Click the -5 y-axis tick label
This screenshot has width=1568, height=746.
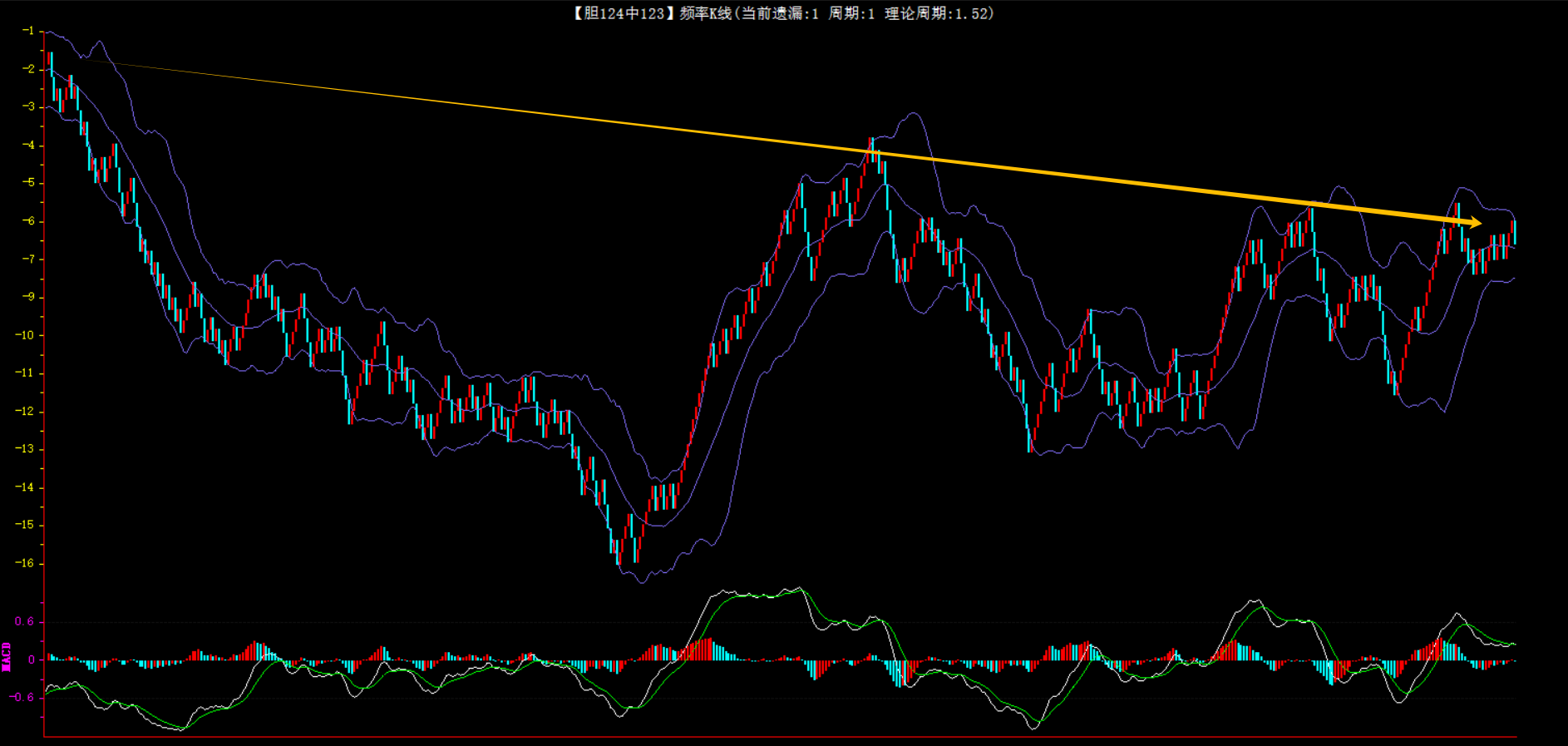27,183
